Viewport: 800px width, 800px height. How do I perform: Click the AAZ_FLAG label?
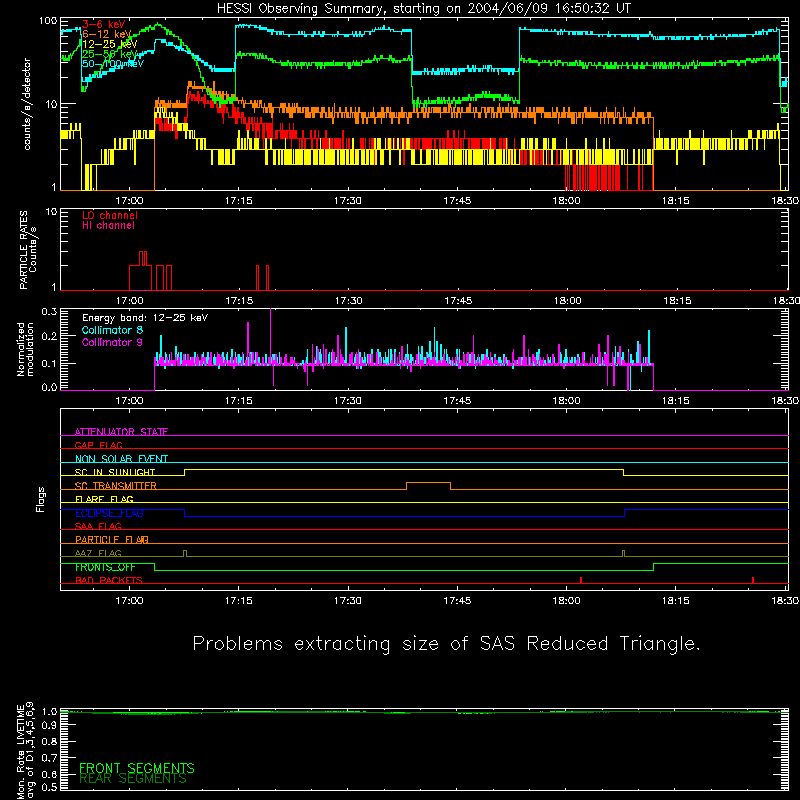(x=98, y=553)
